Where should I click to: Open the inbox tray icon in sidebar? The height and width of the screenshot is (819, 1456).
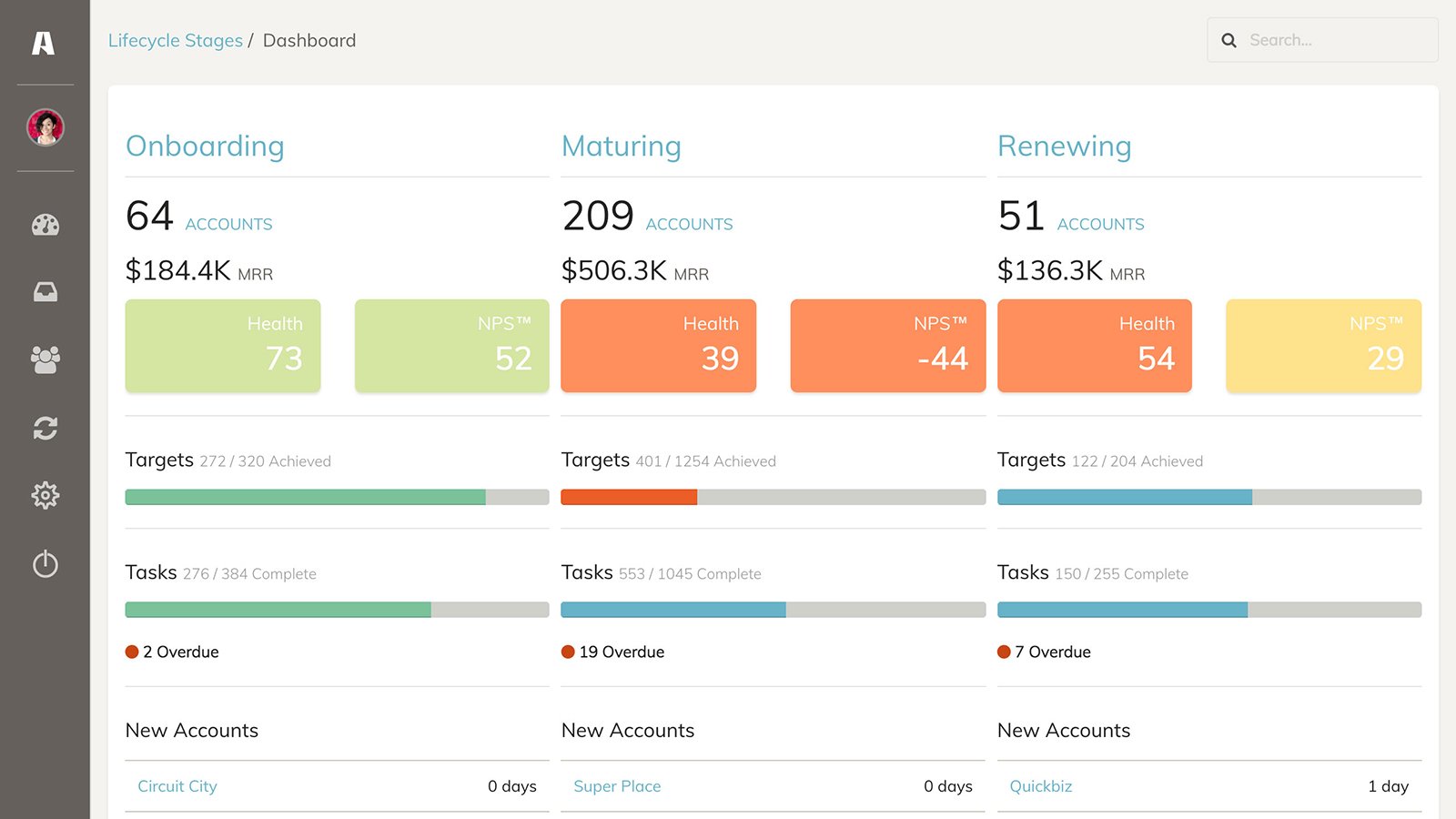pos(45,291)
